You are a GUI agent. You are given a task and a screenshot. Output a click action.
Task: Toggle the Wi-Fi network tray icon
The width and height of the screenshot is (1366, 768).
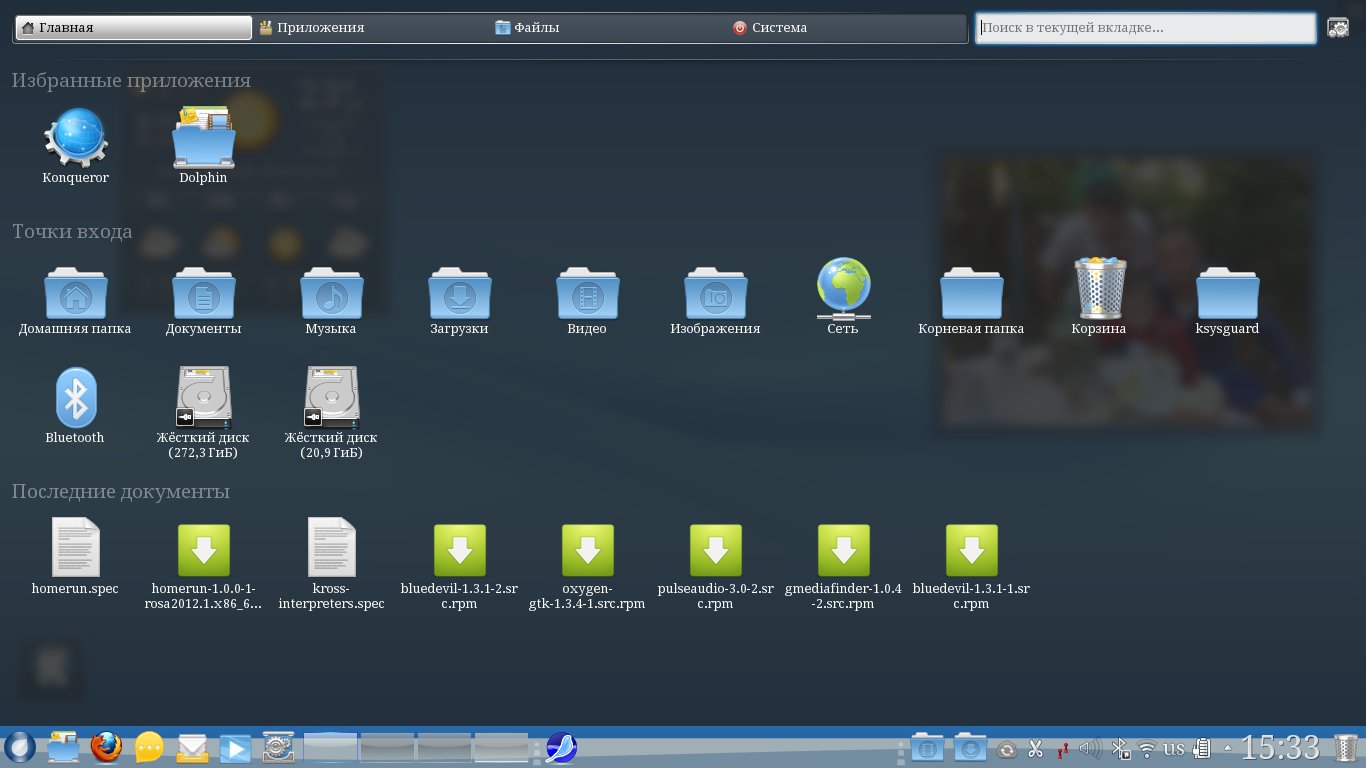pyautogui.click(x=1147, y=748)
